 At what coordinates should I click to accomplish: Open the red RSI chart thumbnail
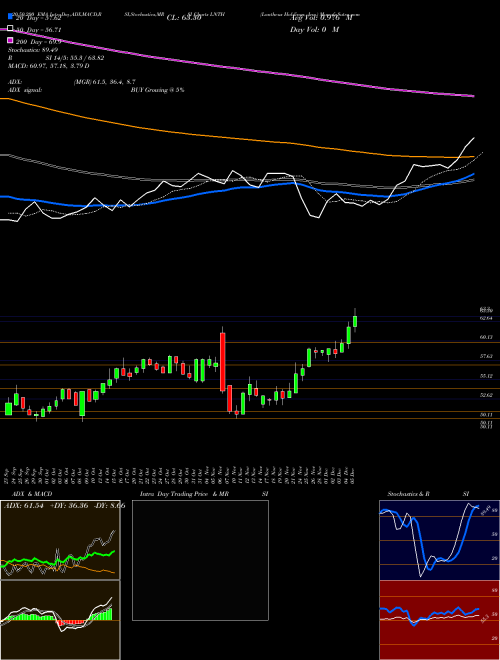click(439, 620)
